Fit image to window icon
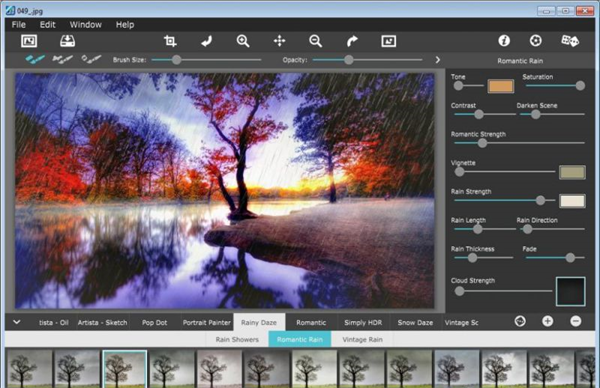Viewport: 600px width, 388px height. pos(388,41)
